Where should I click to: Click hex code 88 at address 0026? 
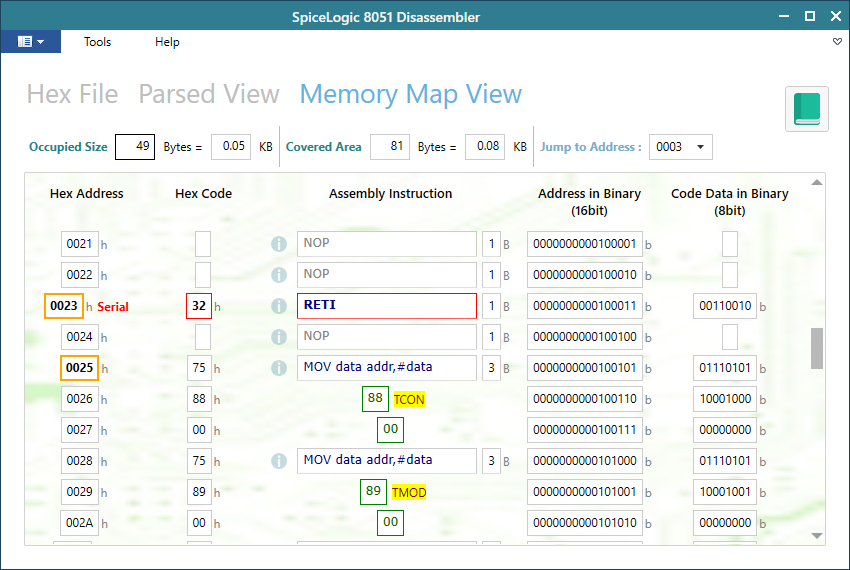[199, 399]
